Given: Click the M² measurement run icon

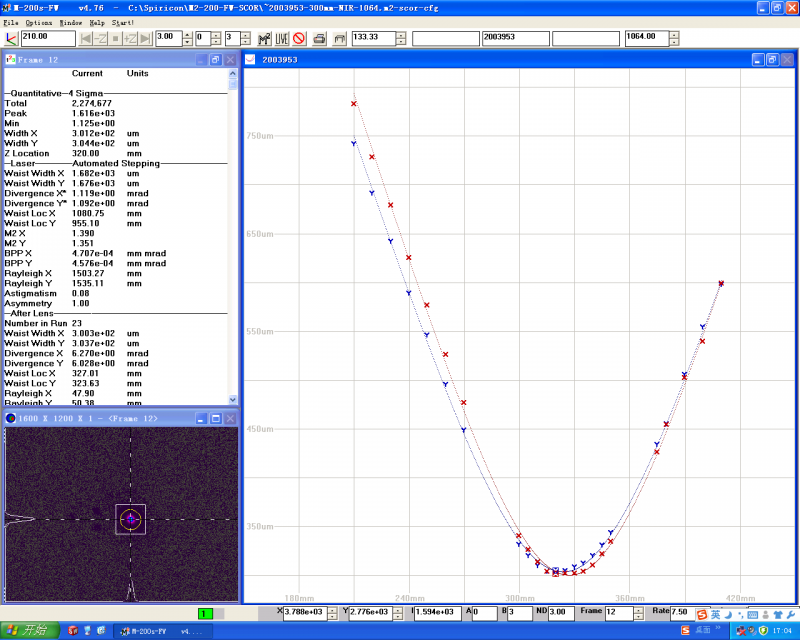Looking at the screenshot, I should pyautogui.click(x=264, y=39).
